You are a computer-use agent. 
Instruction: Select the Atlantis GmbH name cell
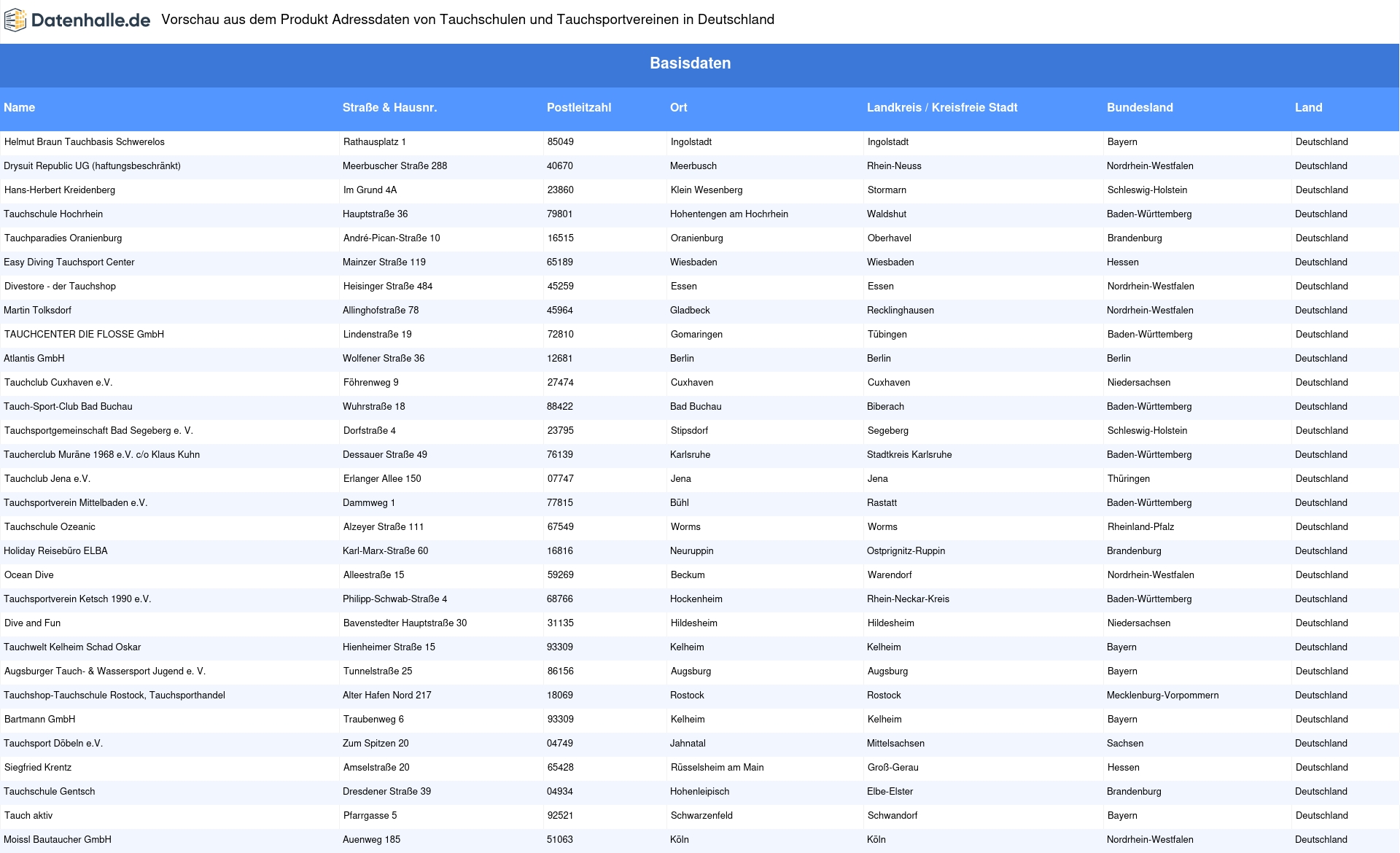34,359
